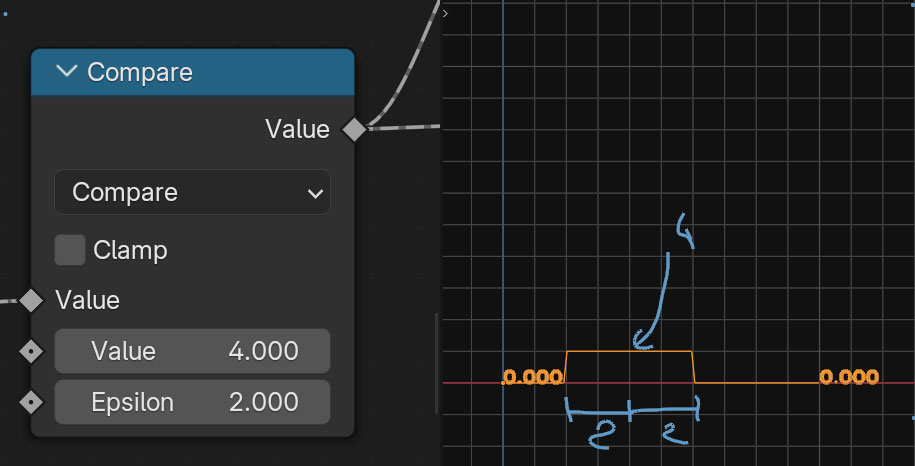The height and width of the screenshot is (466, 915).
Task: Click the Value field showing 4.000
Action: click(192, 351)
